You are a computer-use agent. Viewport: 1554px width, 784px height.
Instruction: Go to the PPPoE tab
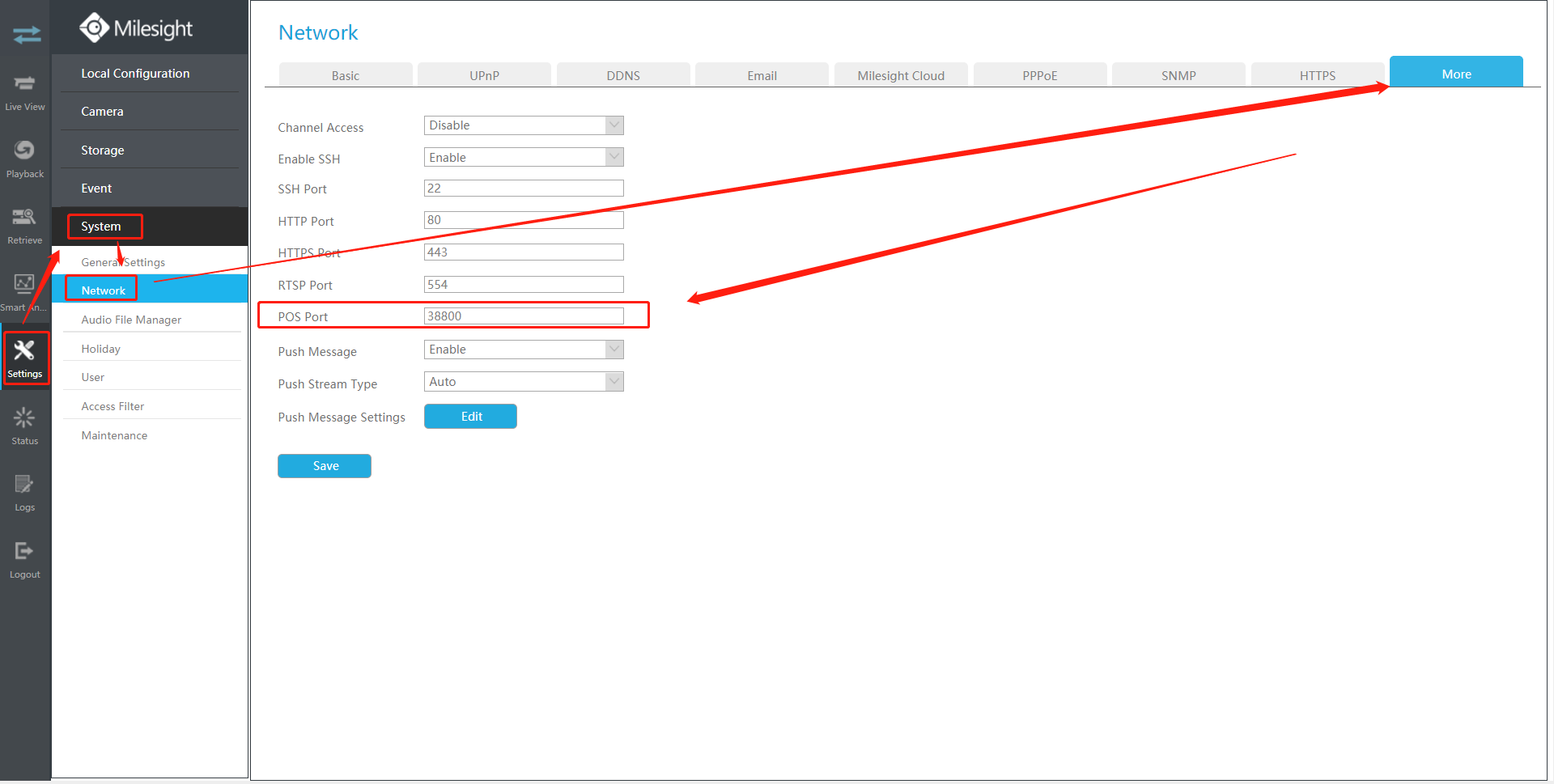1040,75
